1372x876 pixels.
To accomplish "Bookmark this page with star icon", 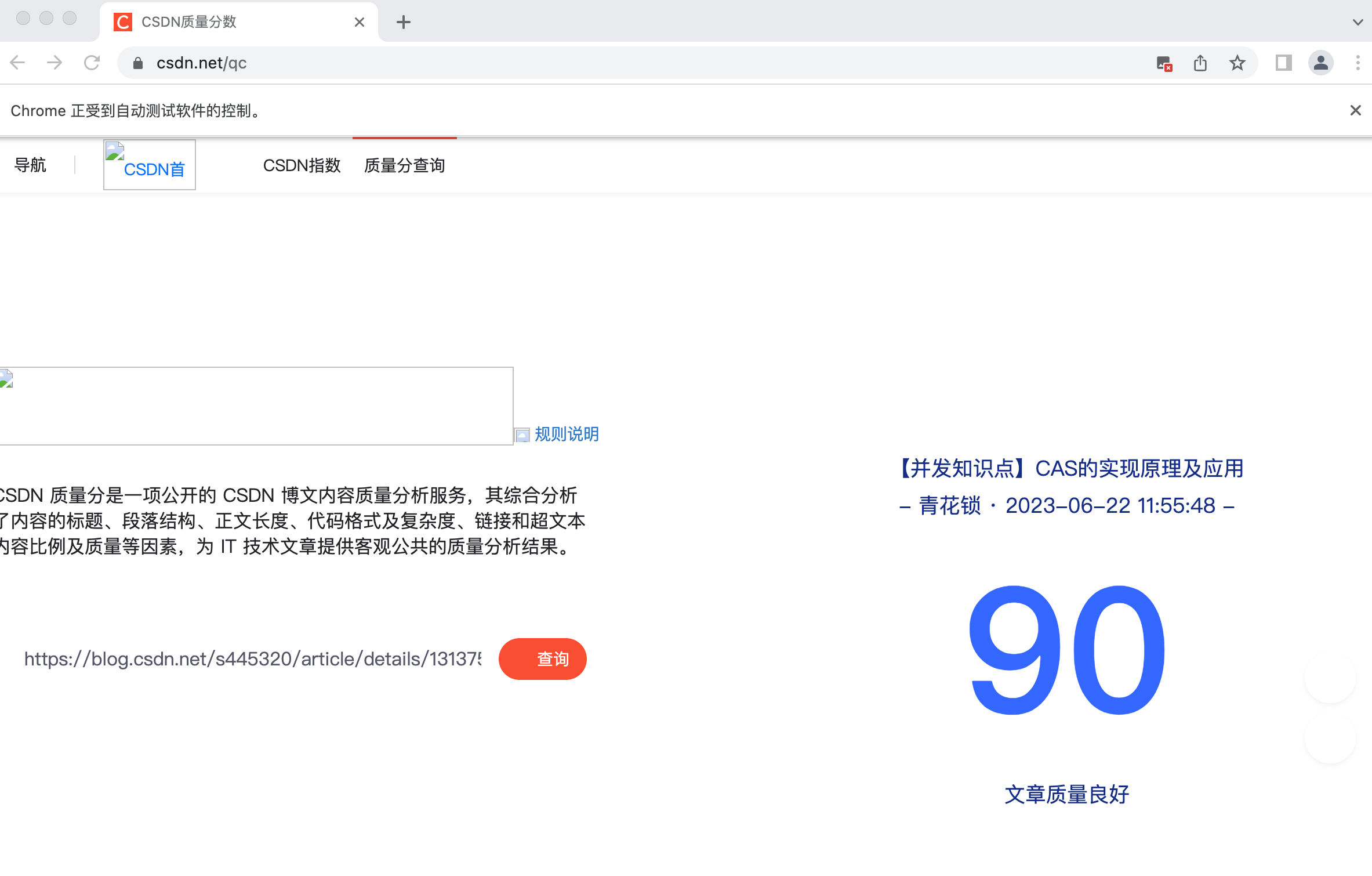I will (x=1237, y=63).
